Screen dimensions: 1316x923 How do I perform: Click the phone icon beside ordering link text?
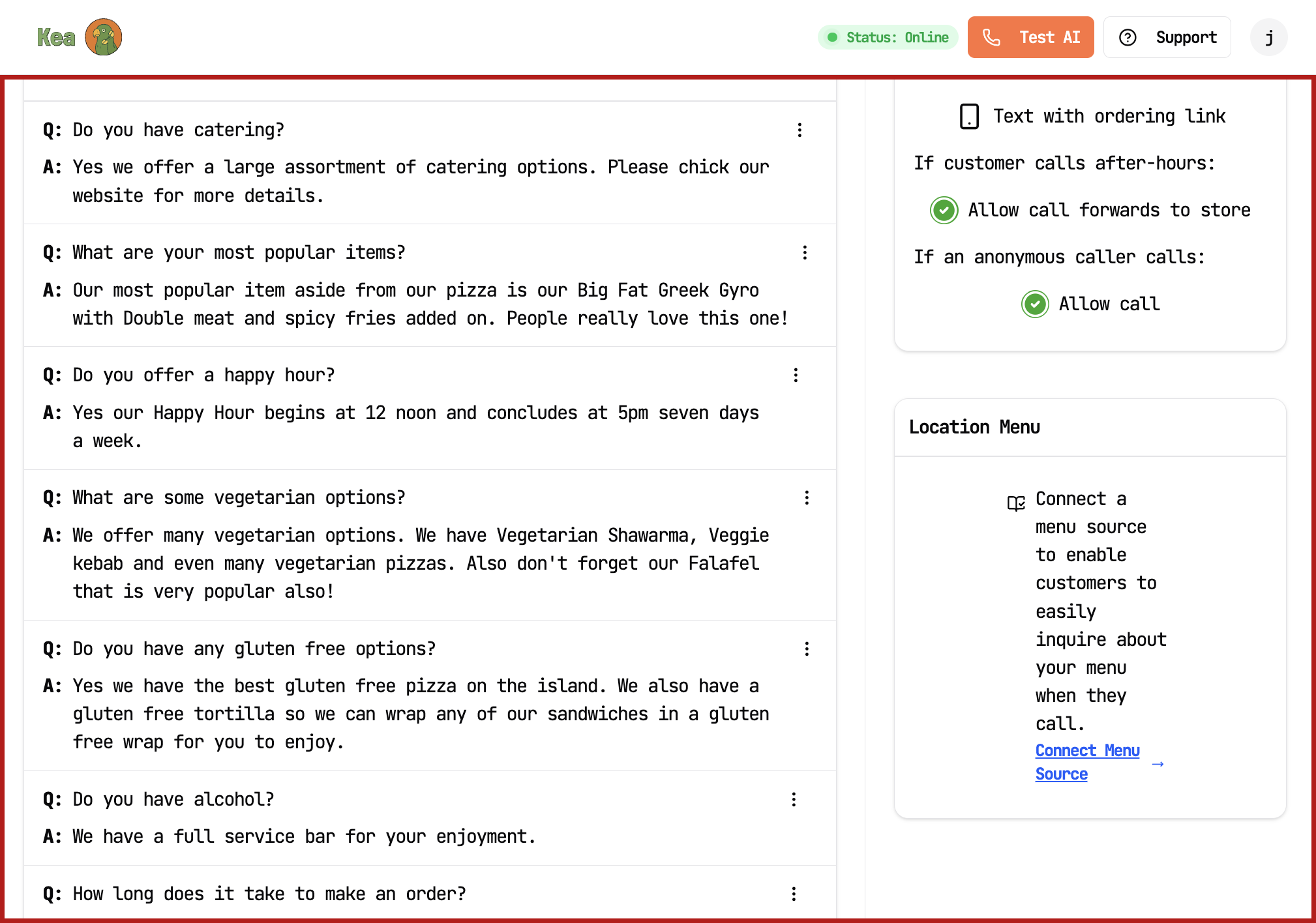coord(969,117)
